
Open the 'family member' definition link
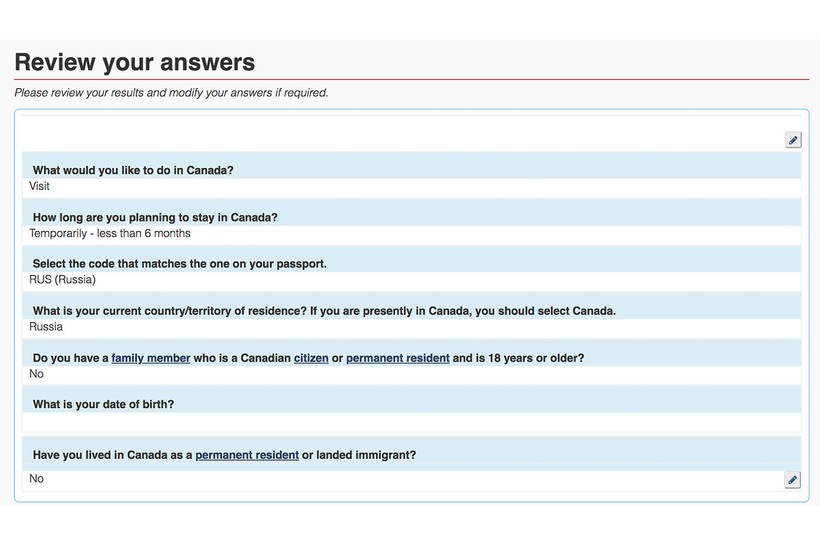tap(151, 358)
